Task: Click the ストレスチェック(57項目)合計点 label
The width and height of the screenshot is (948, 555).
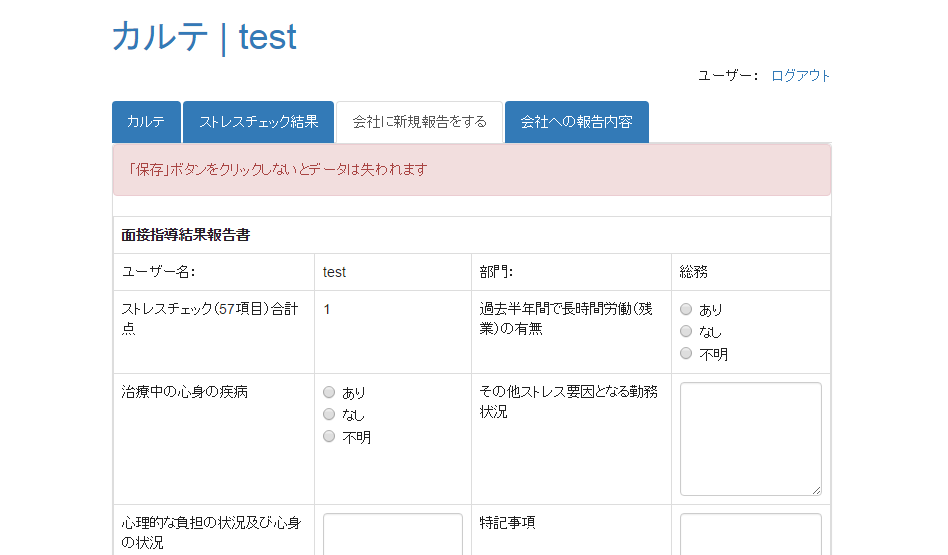Action: tap(210, 319)
